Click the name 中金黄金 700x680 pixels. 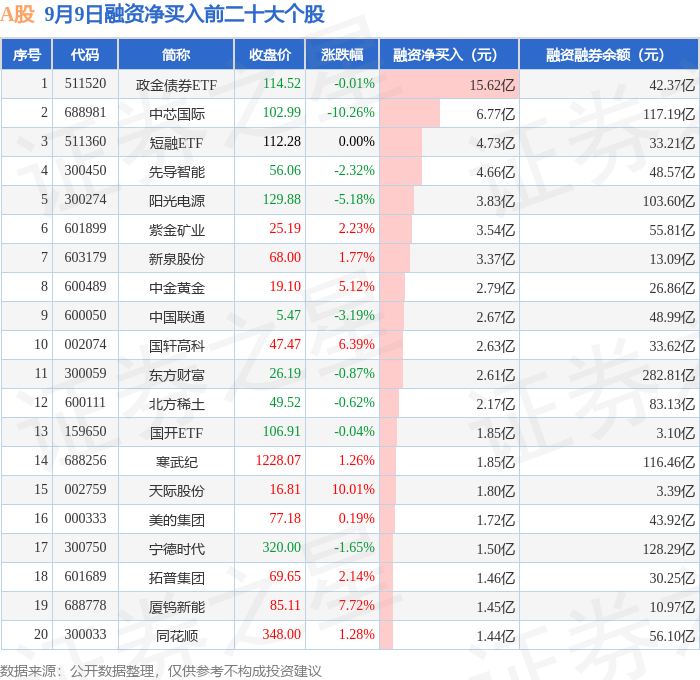(x=177, y=288)
